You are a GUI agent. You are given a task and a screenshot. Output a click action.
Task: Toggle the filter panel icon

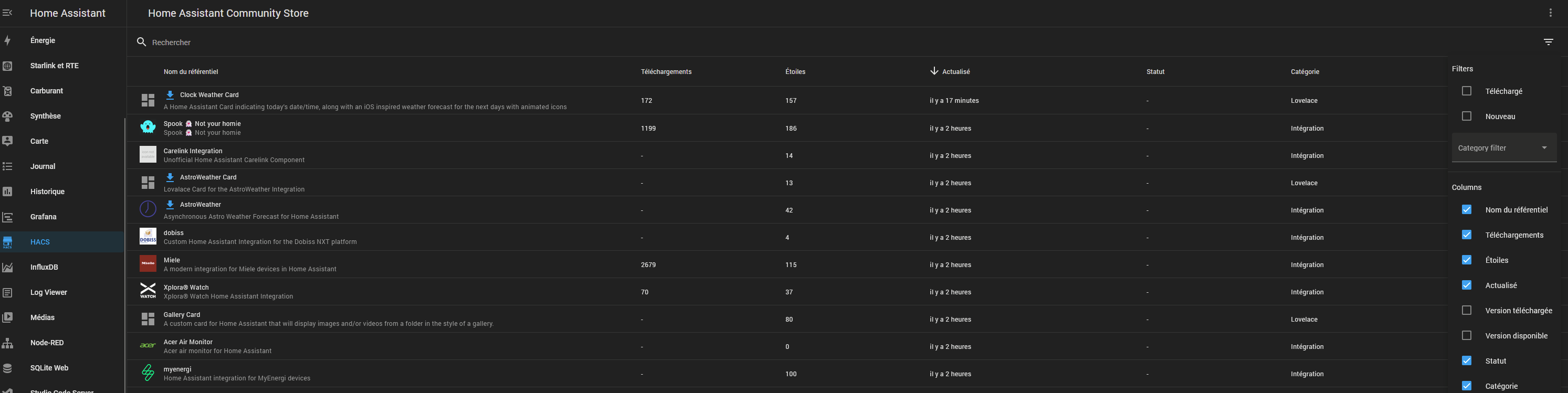pos(1548,42)
